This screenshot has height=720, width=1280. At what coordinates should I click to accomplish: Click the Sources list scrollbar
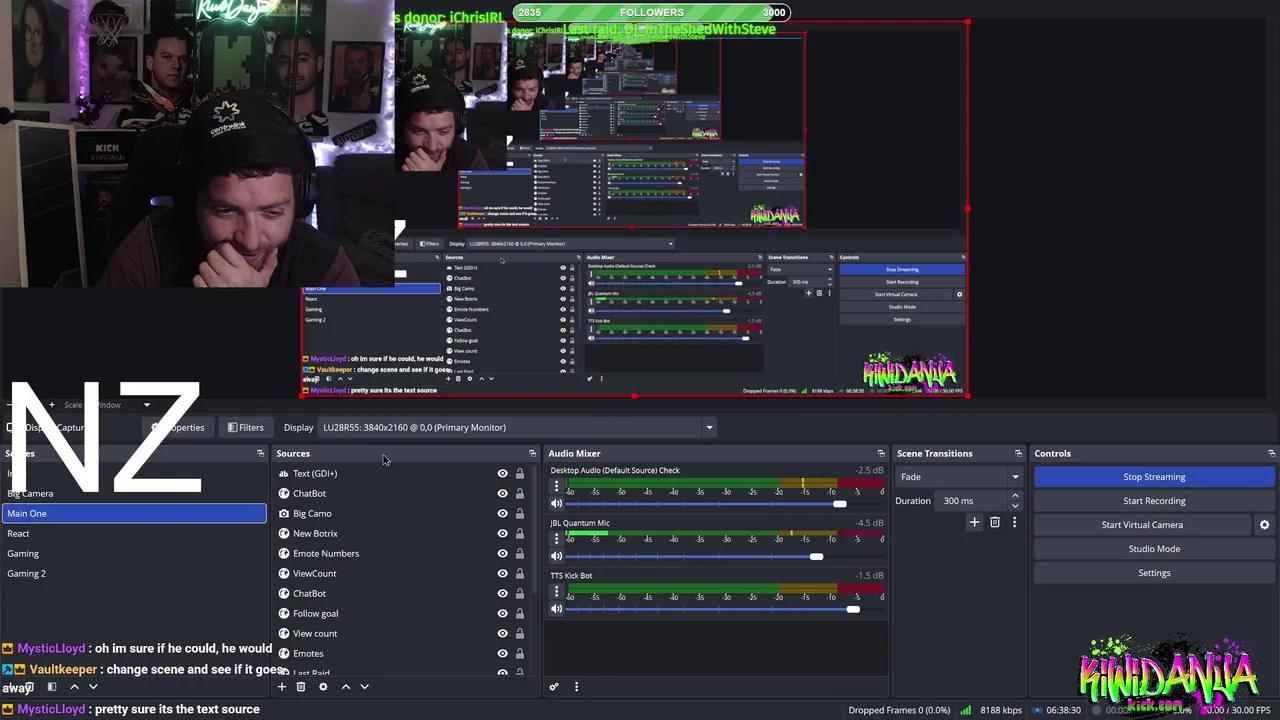pyautogui.click(x=534, y=530)
